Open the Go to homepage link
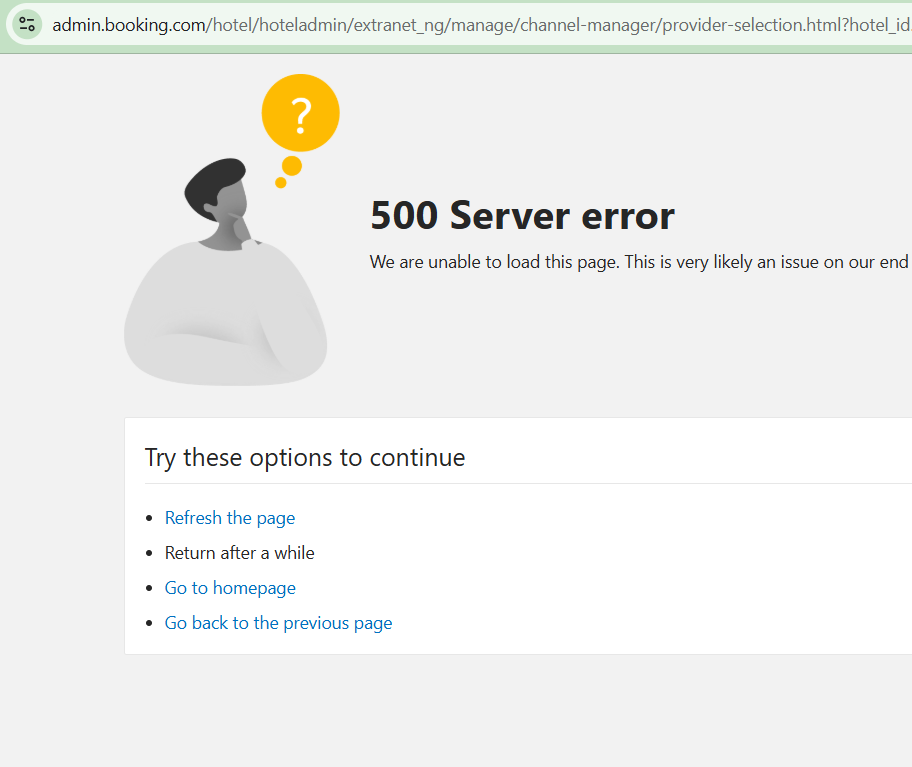This screenshot has height=767, width=912. tap(230, 588)
